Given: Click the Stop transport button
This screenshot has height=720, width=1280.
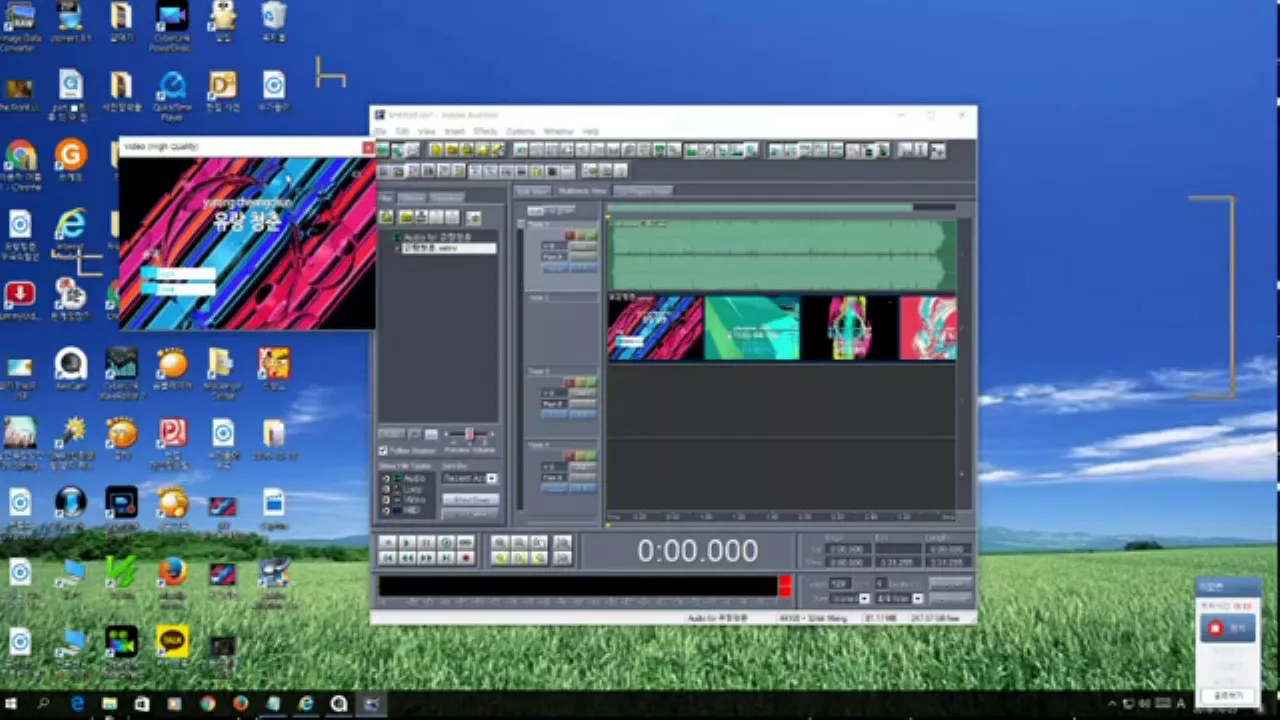Looking at the screenshot, I should coord(387,542).
